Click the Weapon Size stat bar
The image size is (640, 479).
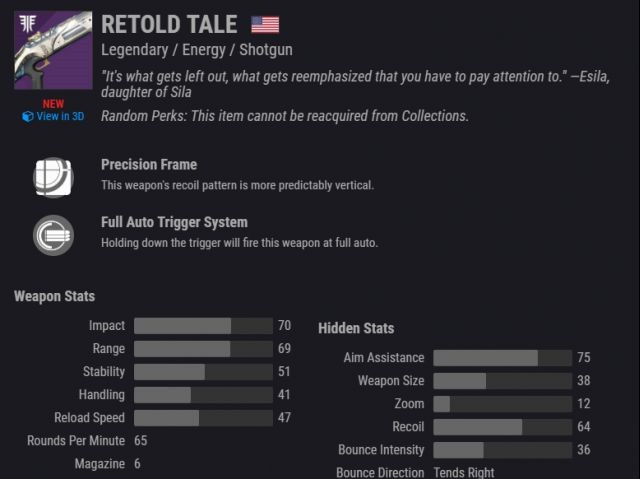click(x=502, y=381)
